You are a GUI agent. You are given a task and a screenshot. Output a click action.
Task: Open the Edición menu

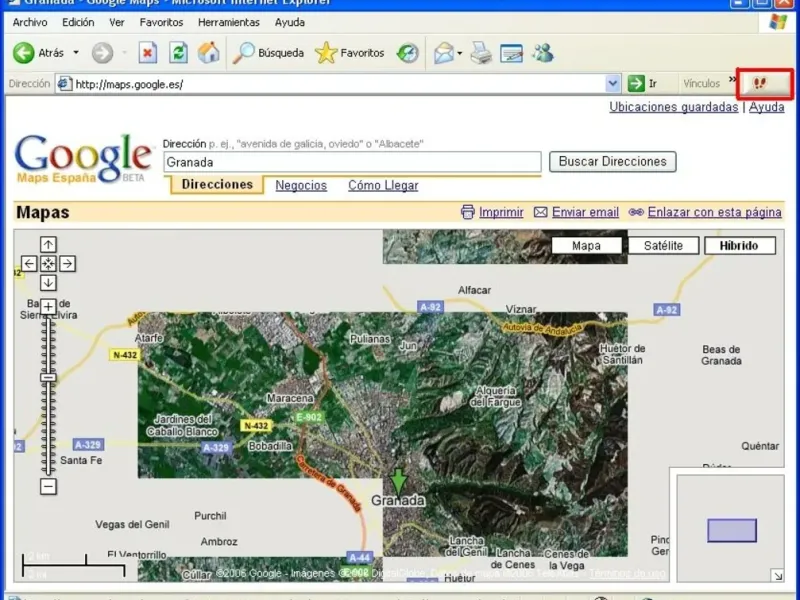78,22
